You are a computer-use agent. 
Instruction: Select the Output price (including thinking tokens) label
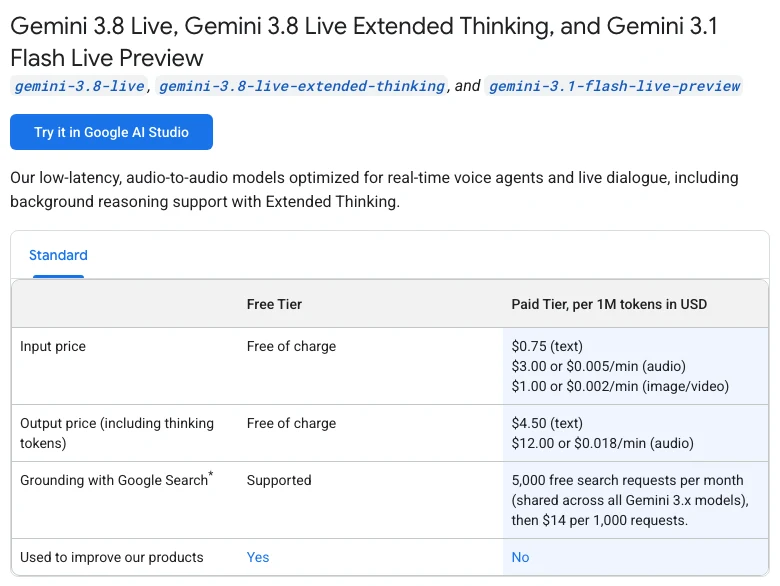pos(117,433)
